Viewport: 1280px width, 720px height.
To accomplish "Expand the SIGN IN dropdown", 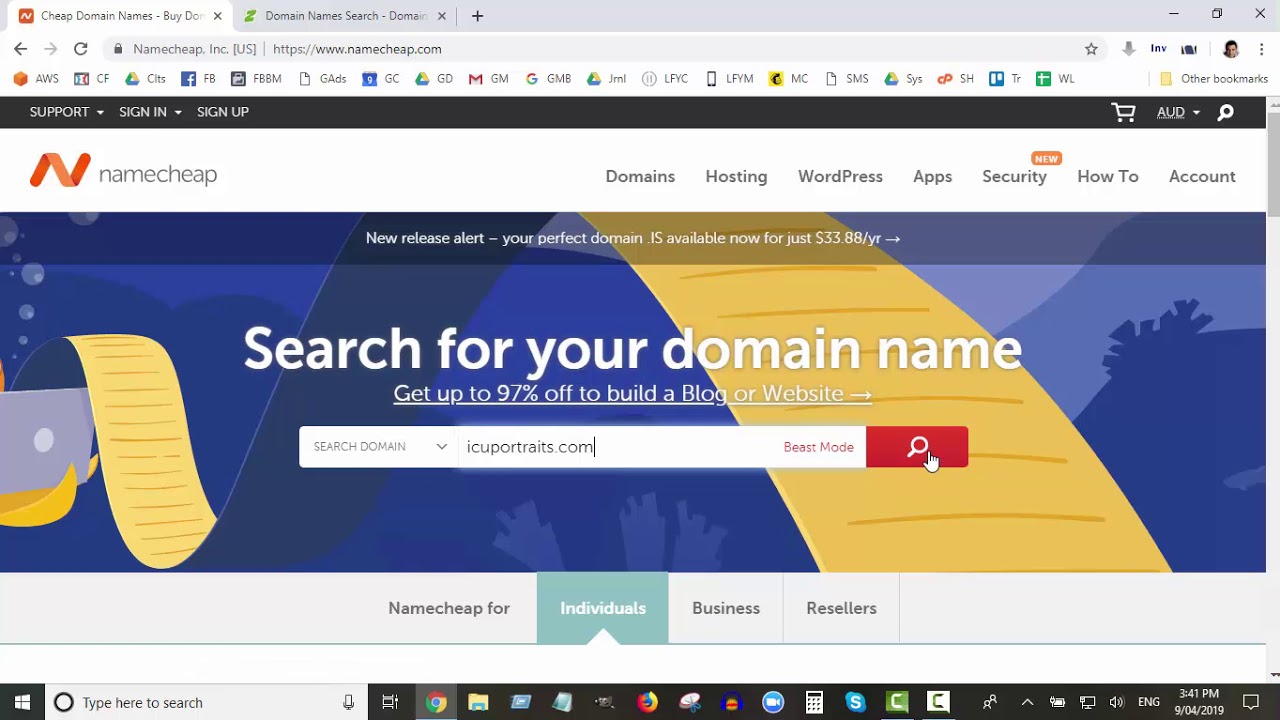I will click(x=150, y=112).
